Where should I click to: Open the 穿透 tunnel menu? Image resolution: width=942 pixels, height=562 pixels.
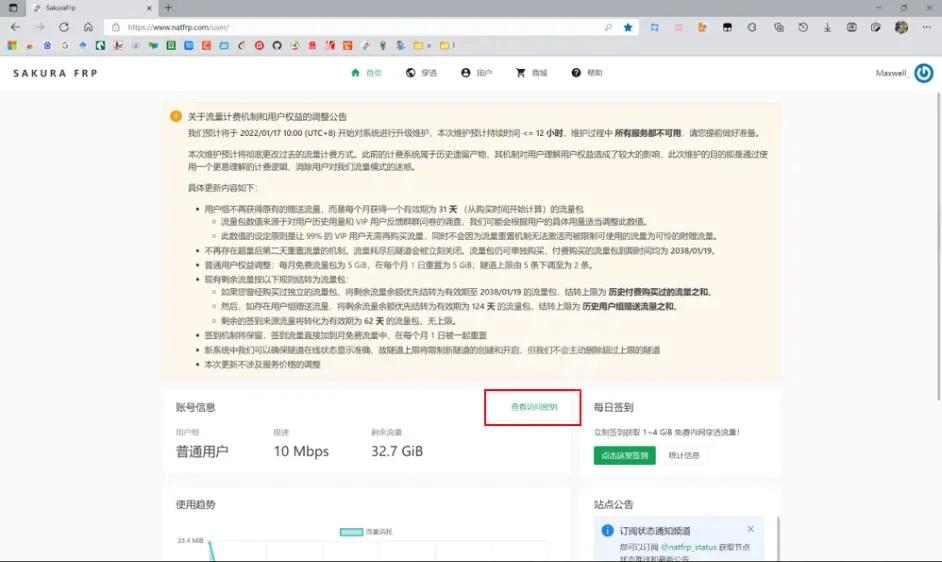point(421,73)
